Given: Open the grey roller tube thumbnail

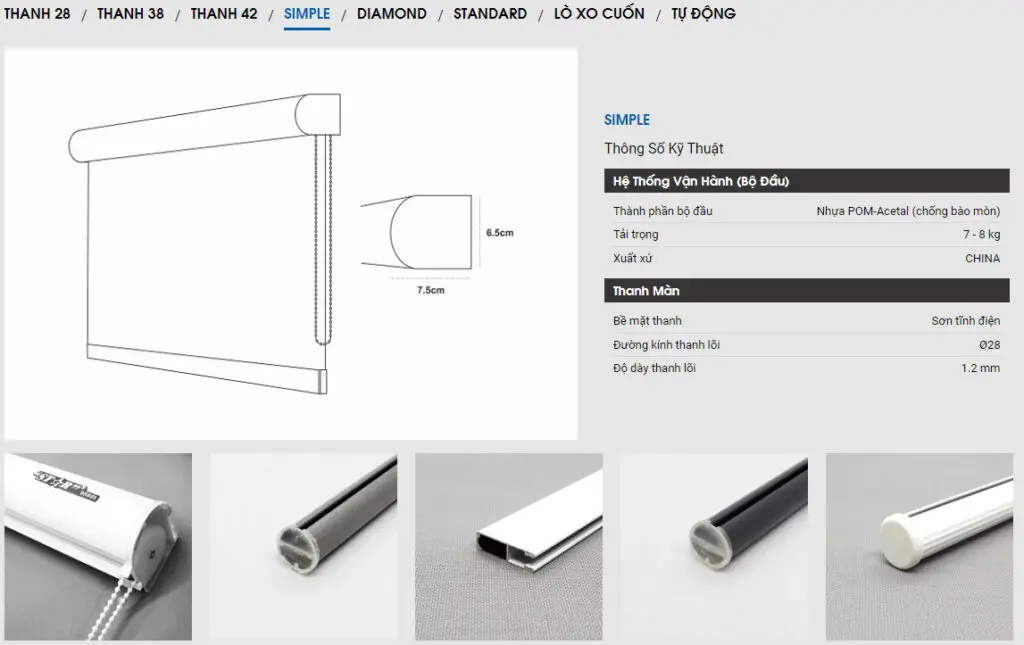Looking at the screenshot, I should click(304, 546).
